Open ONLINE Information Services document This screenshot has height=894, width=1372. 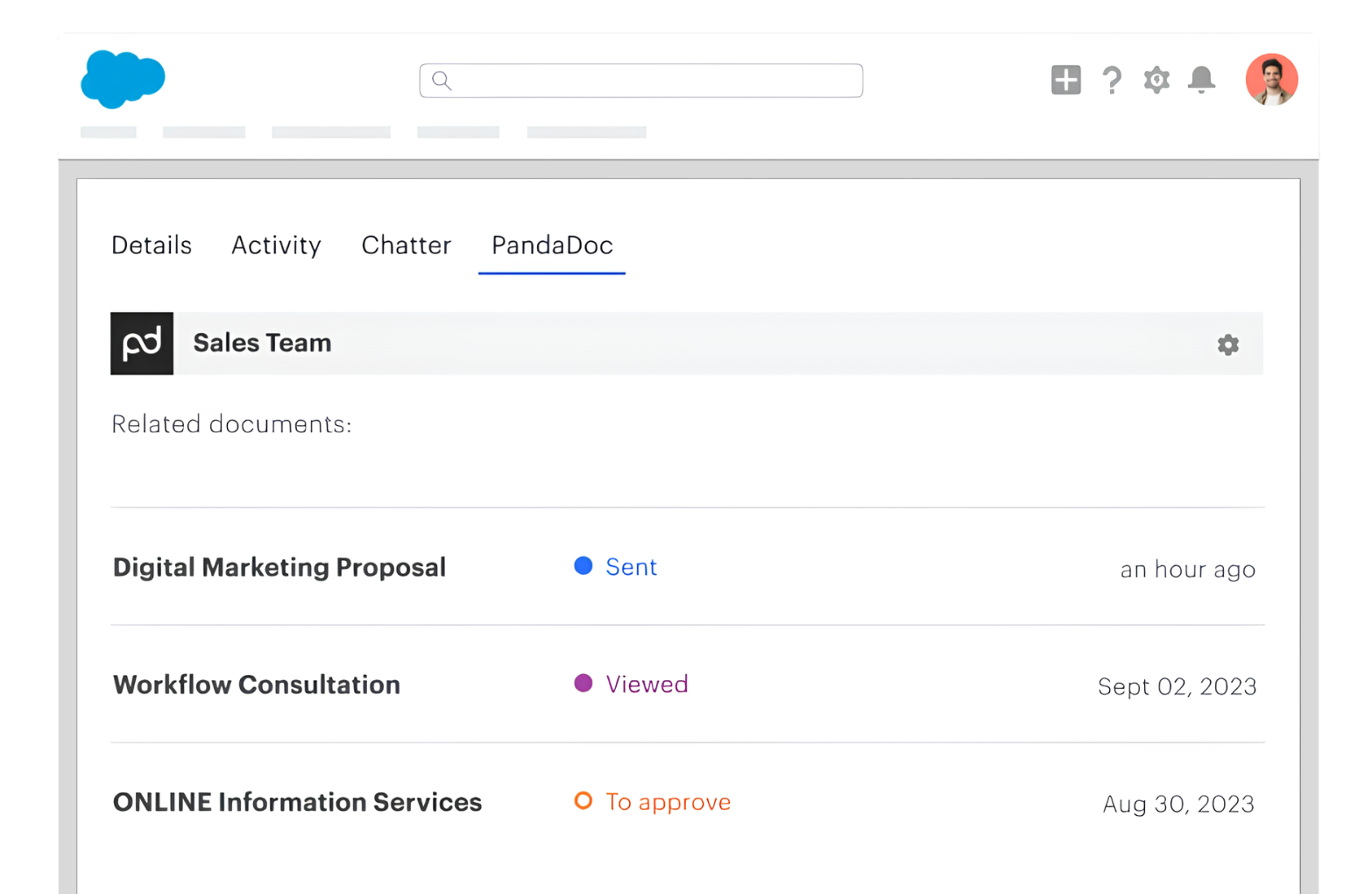point(297,802)
